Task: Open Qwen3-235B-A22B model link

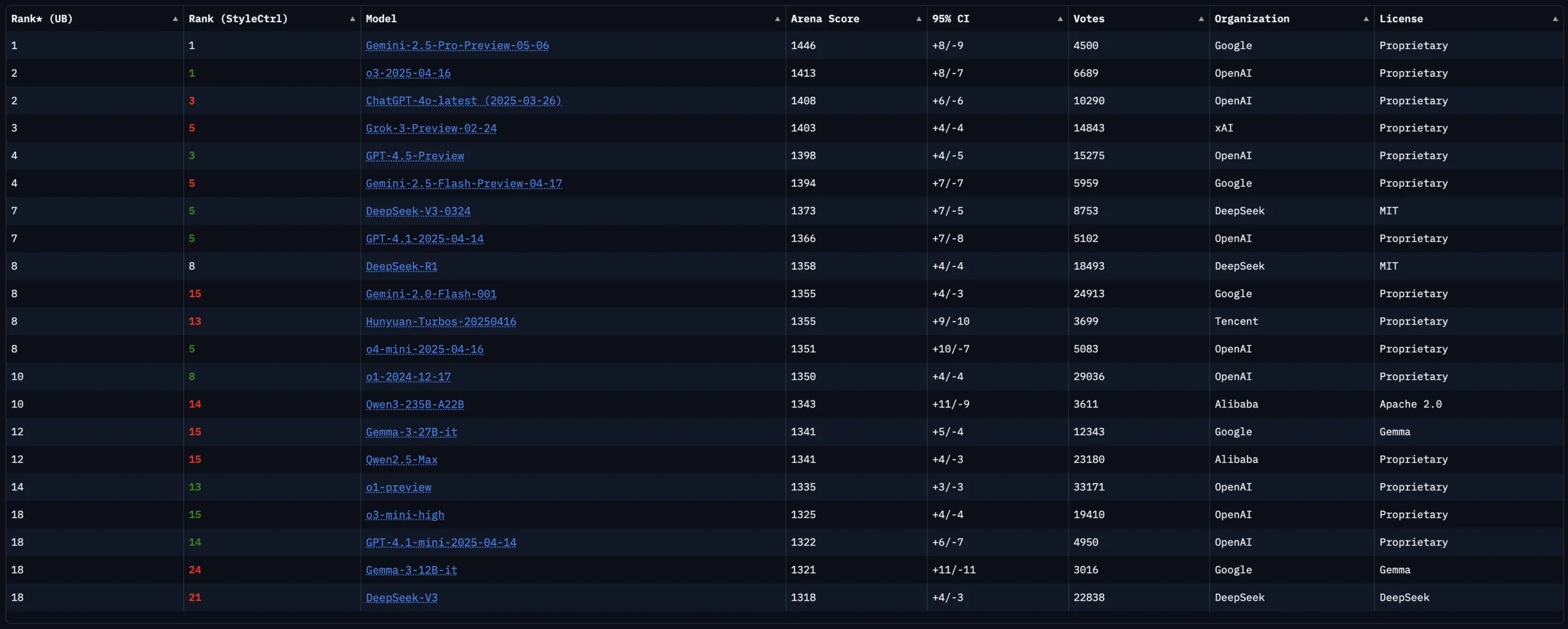Action: 415,404
